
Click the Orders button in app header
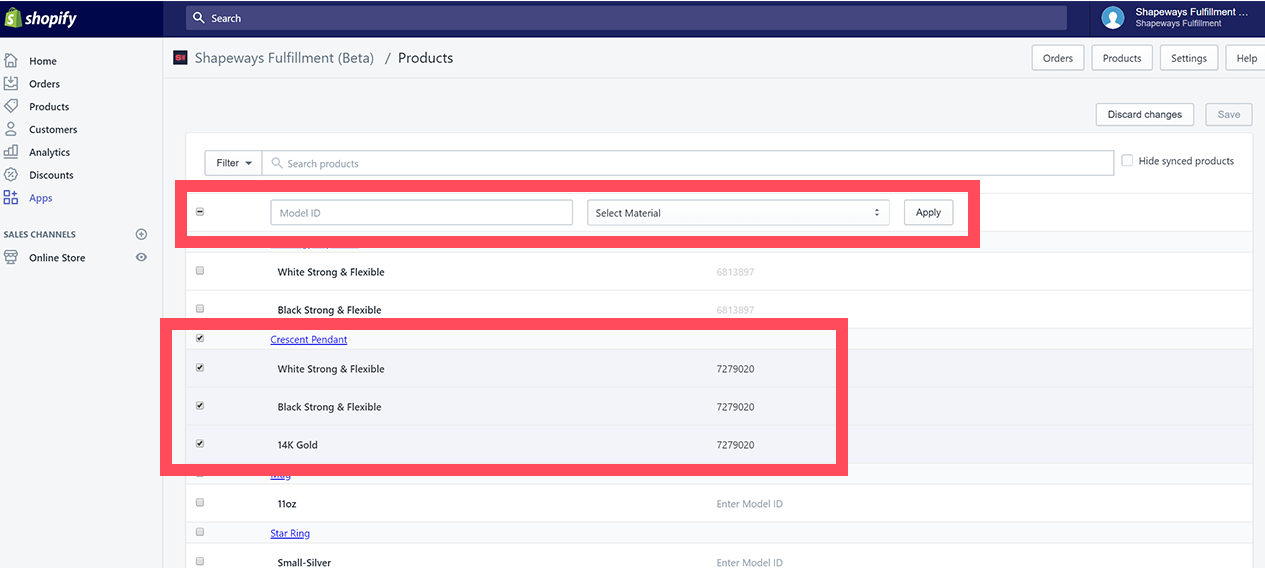[x=1058, y=58]
